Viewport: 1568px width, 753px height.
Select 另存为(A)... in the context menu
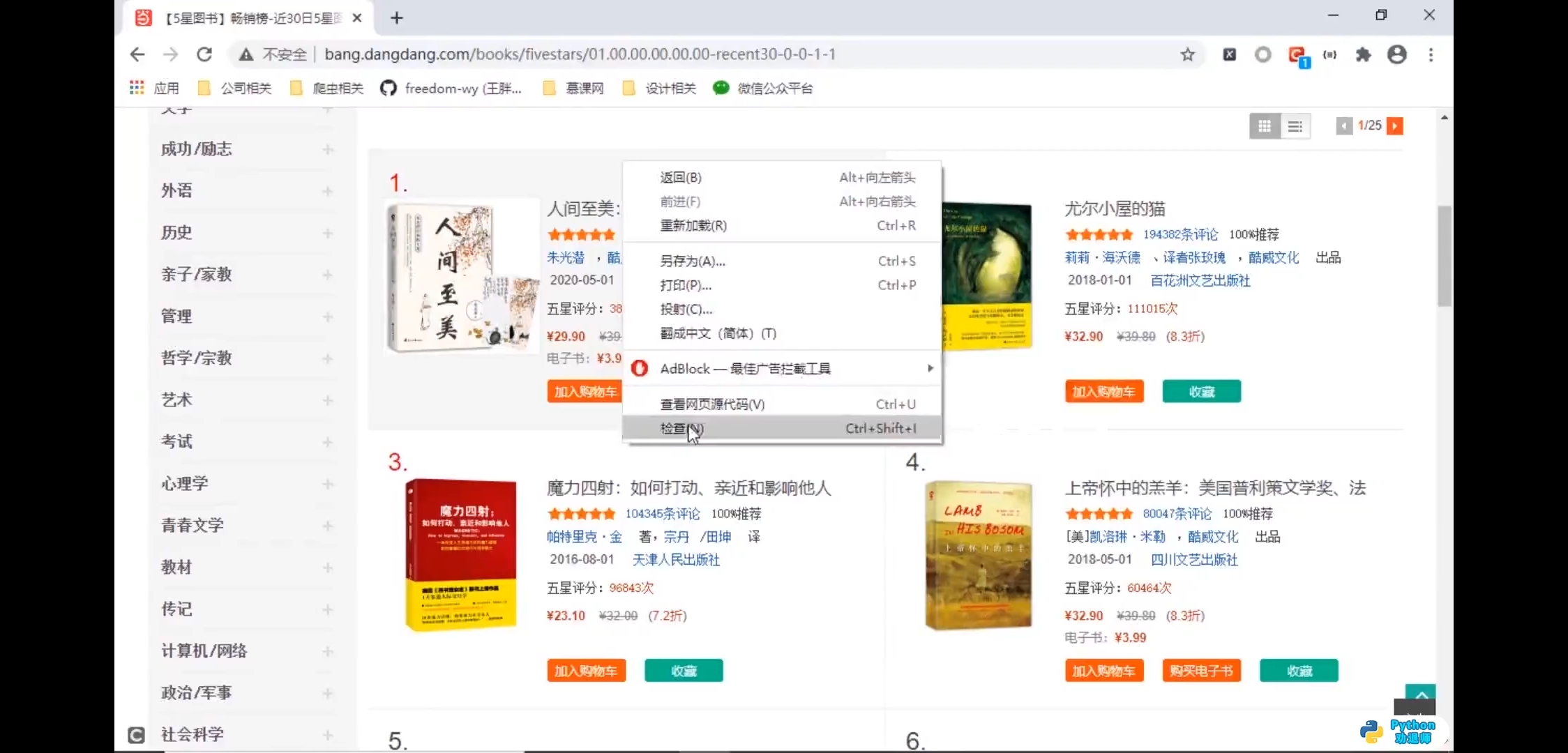point(782,261)
